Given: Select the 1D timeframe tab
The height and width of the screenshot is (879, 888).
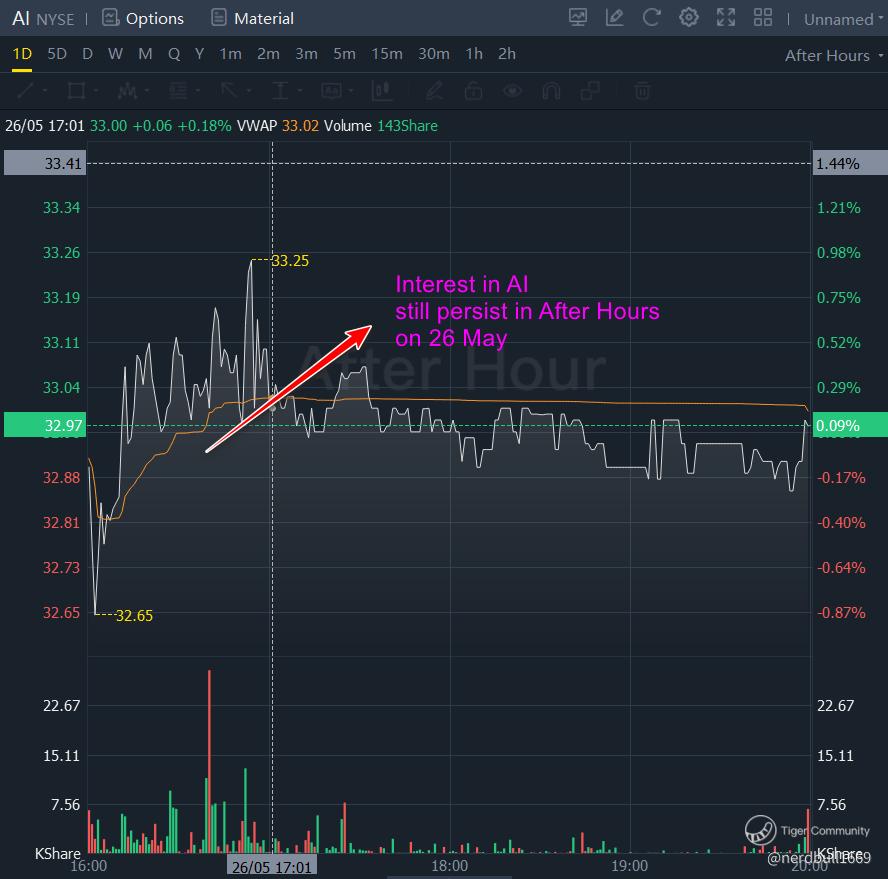Looking at the screenshot, I should pos(22,54).
